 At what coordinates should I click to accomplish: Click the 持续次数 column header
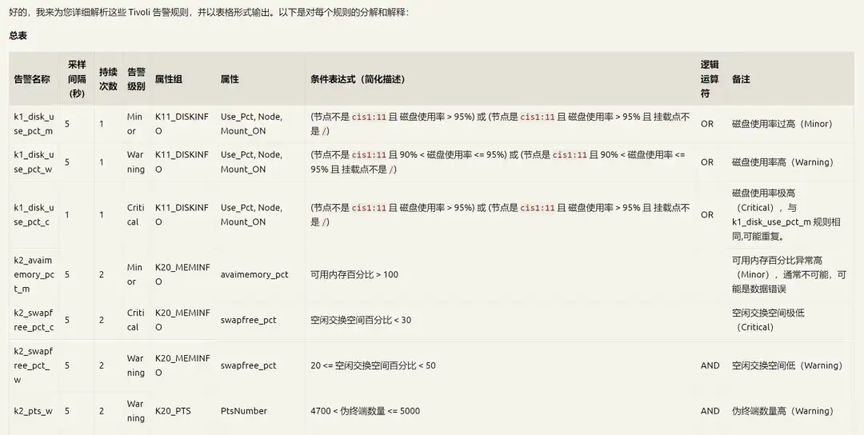[x=108, y=79]
